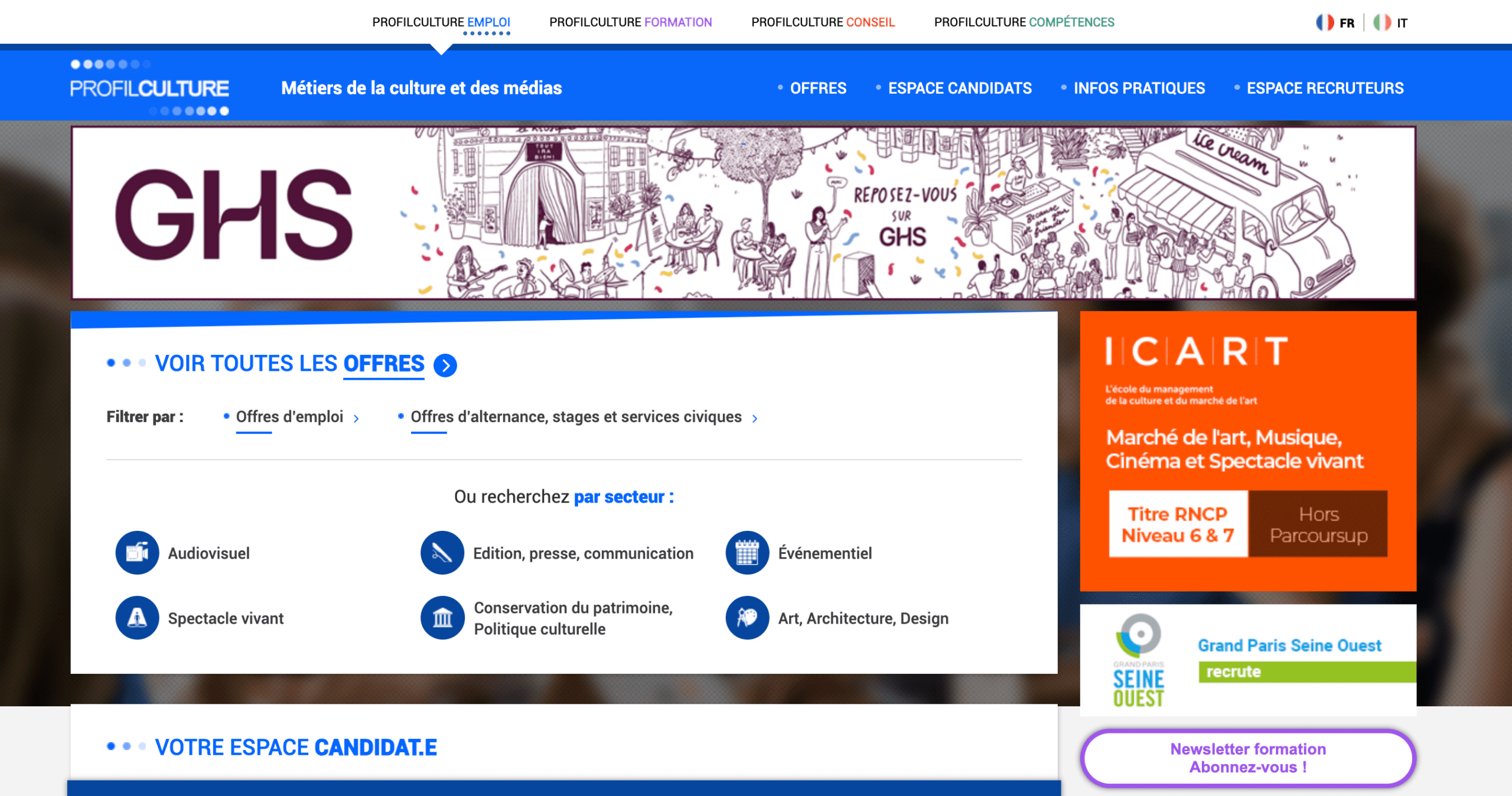Screen dimensions: 1512x796
Task: Click the ProfilCulture logo
Action: click(x=149, y=88)
